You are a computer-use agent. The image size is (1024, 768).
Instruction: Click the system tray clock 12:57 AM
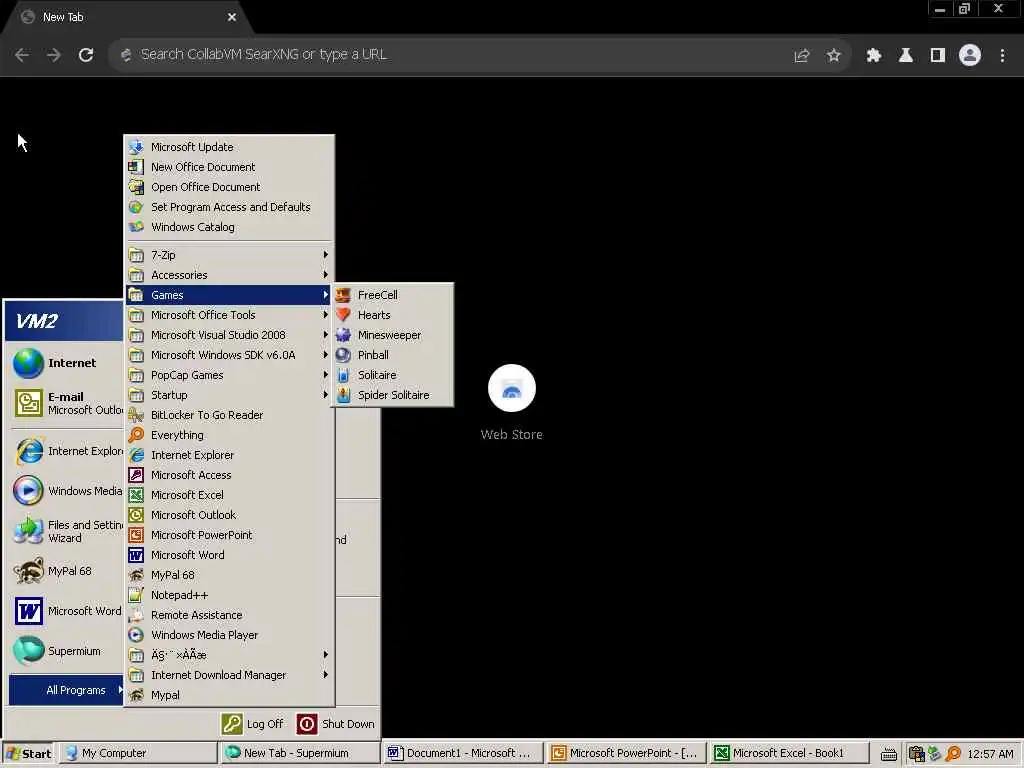click(990, 754)
